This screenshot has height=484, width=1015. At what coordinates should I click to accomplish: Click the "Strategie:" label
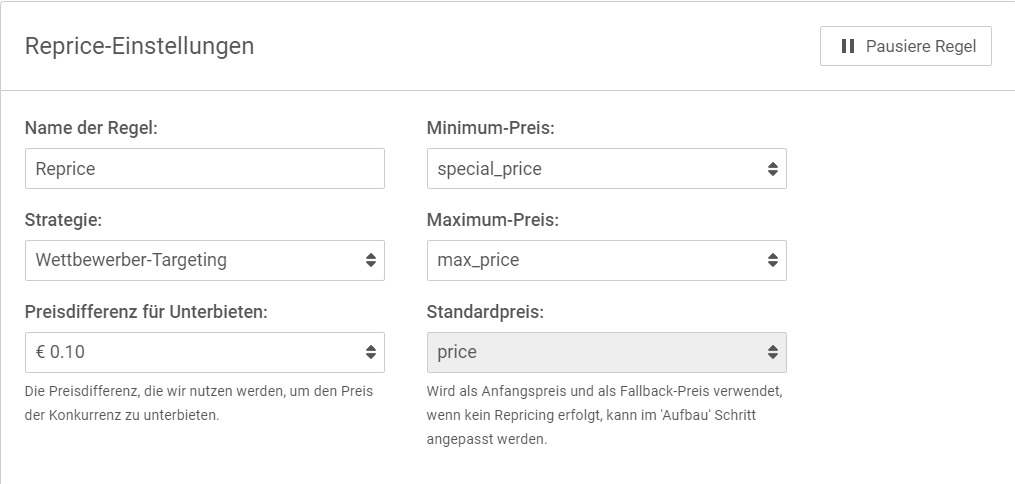pos(64,220)
